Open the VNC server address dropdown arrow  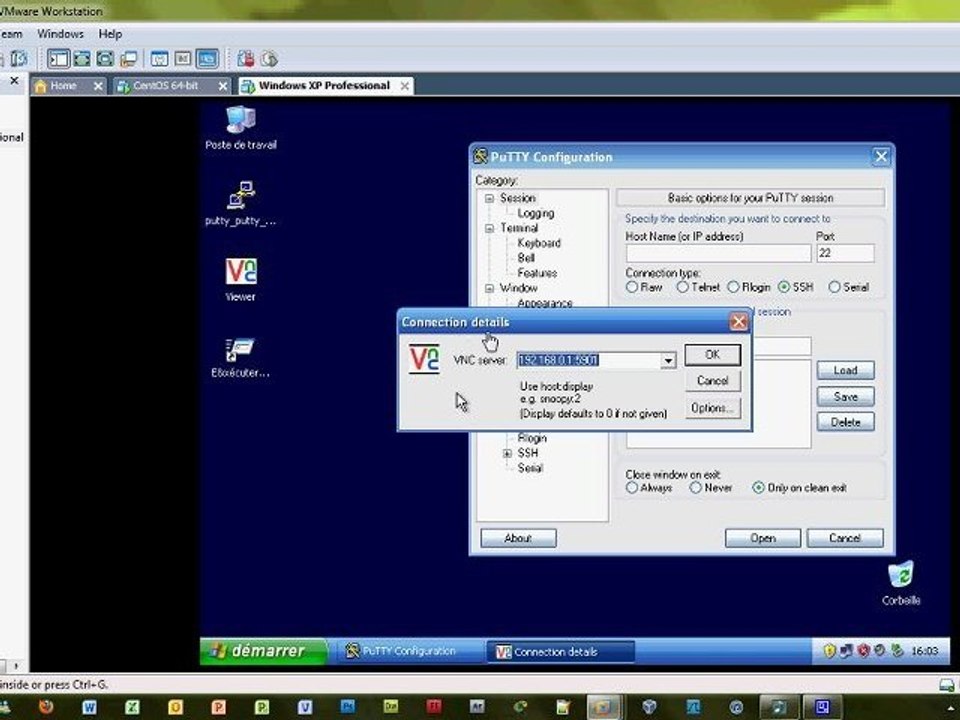point(668,361)
